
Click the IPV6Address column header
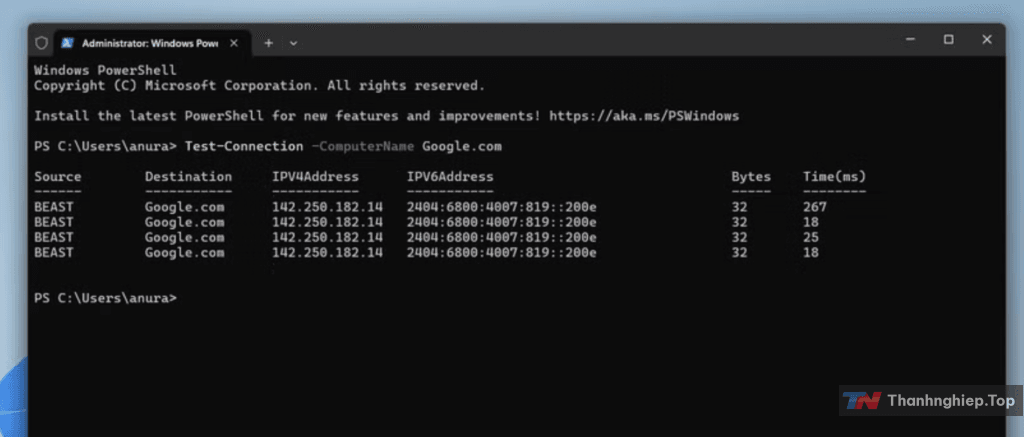[450, 176]
